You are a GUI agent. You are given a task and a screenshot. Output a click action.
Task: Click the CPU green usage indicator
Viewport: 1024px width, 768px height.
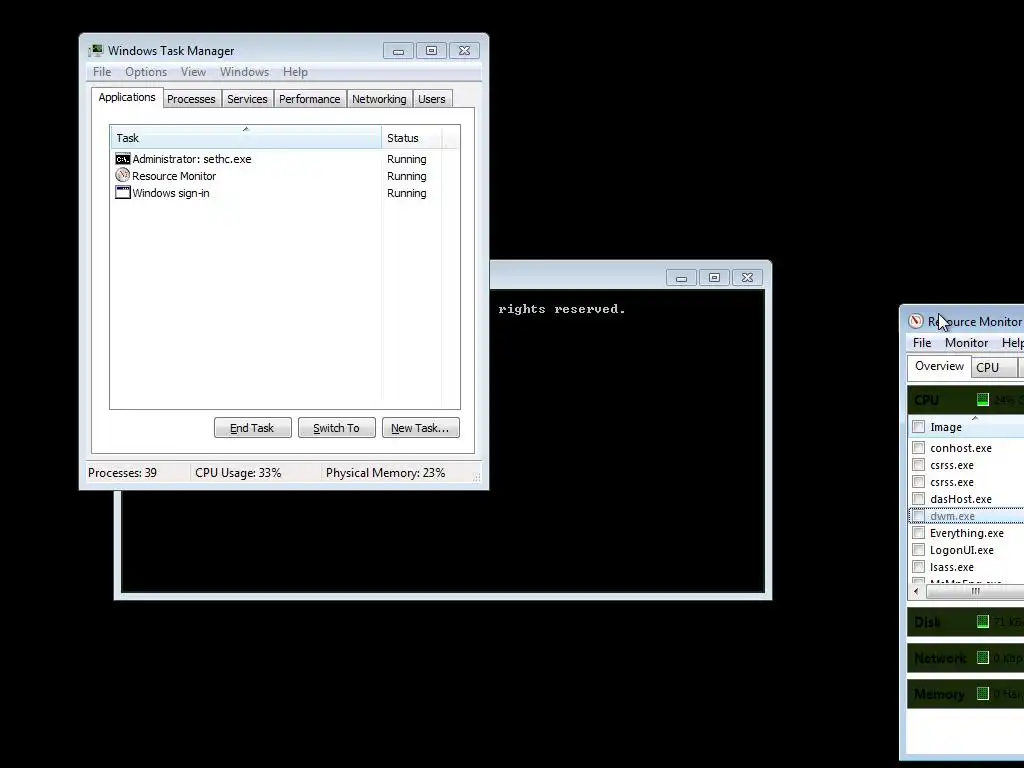click(x=983, y=400)
